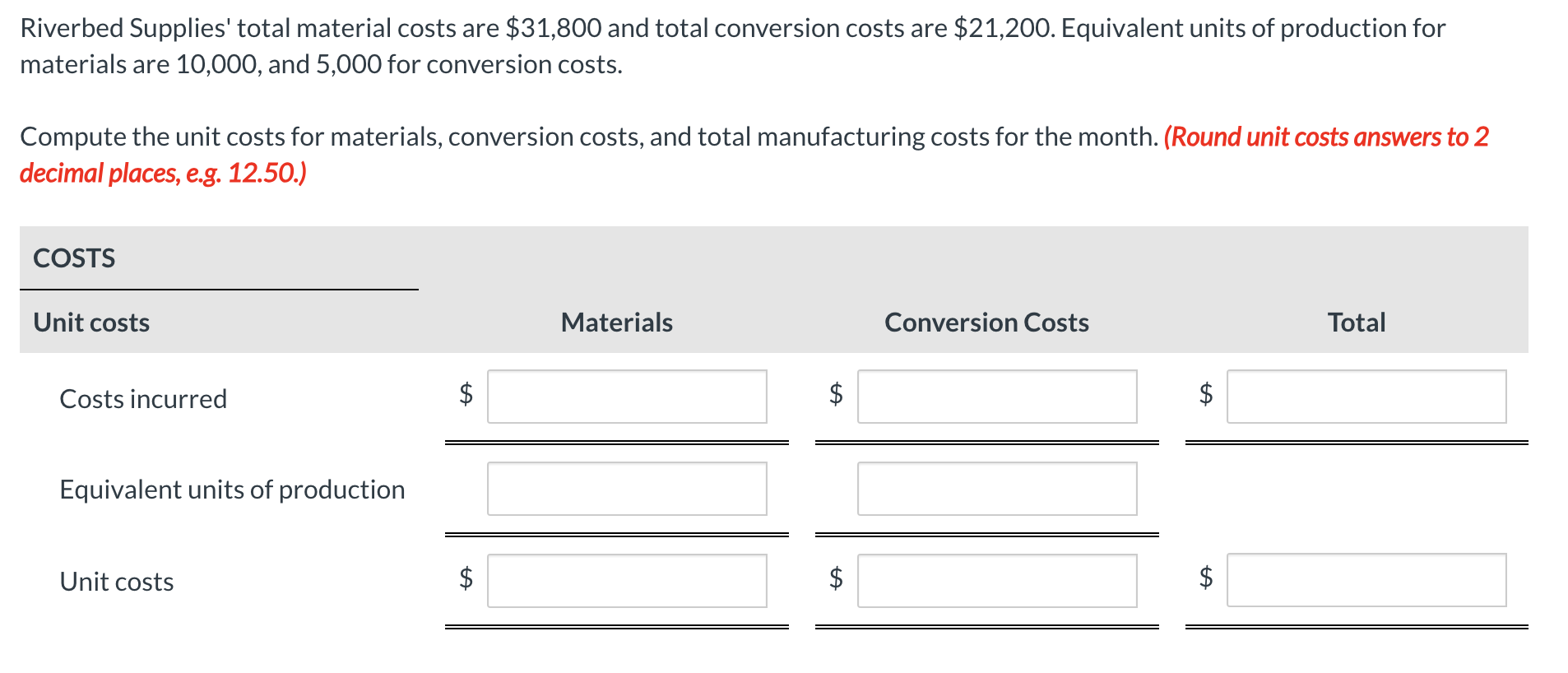Screen dimensions: 1568x673
Task: Click the Unit costs Materials input field
Action: tap(626, 581)
